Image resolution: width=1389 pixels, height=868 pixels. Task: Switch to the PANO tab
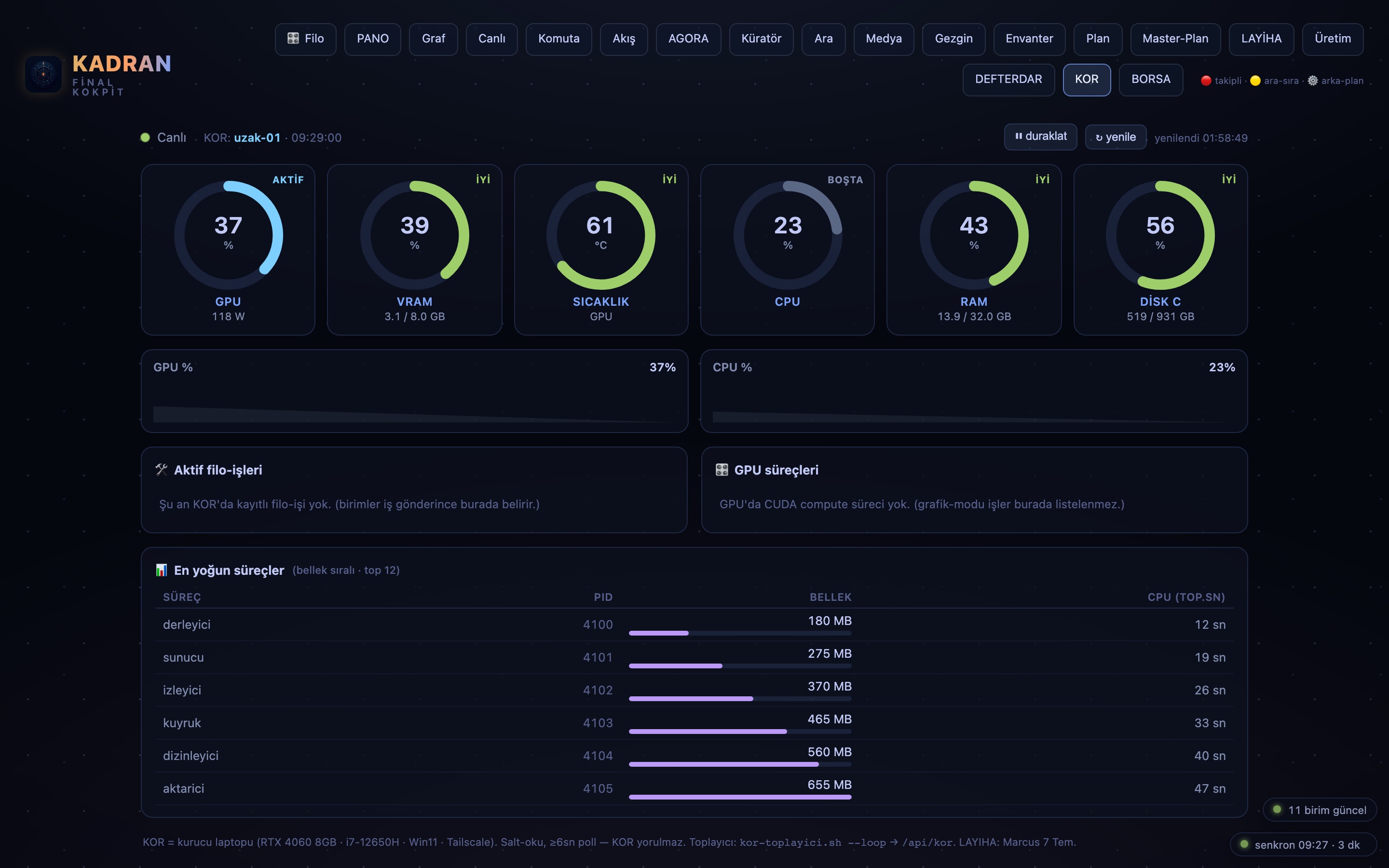coord(372,39)
